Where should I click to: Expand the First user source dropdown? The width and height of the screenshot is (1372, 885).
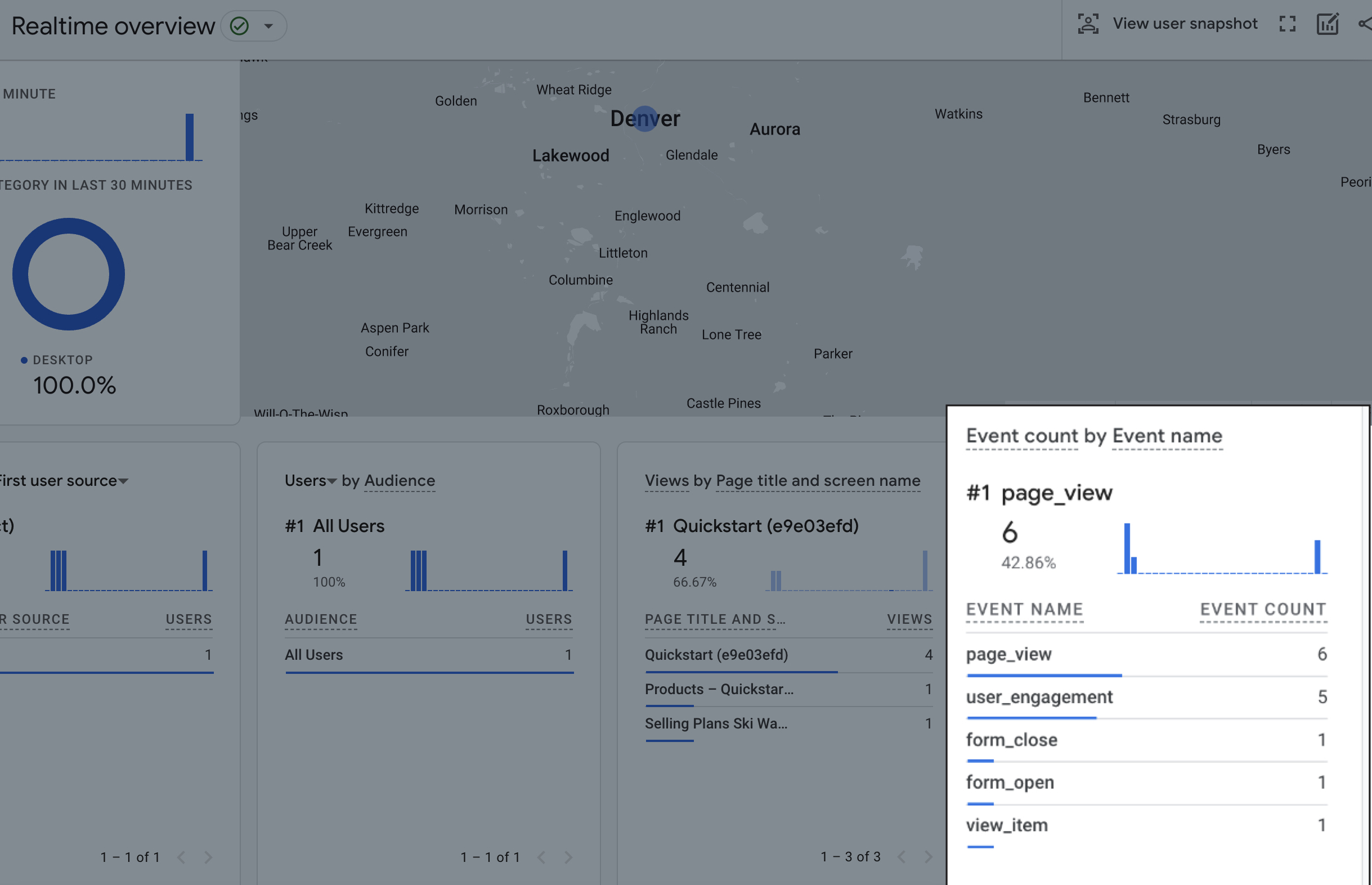[123, 481]
